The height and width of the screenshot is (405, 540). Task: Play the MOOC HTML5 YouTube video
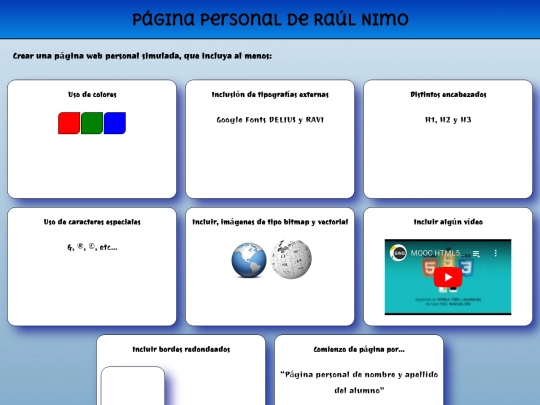click(x=448, y=277)
